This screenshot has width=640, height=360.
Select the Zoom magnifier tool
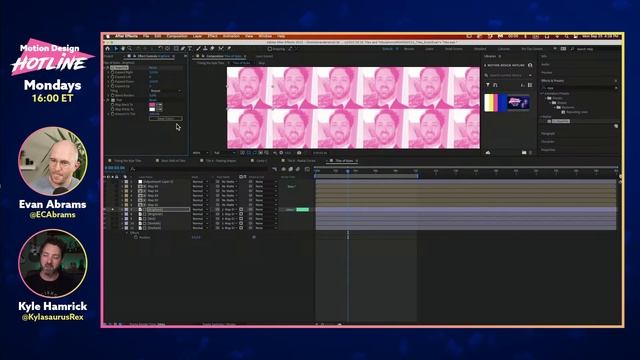(130, 48)
